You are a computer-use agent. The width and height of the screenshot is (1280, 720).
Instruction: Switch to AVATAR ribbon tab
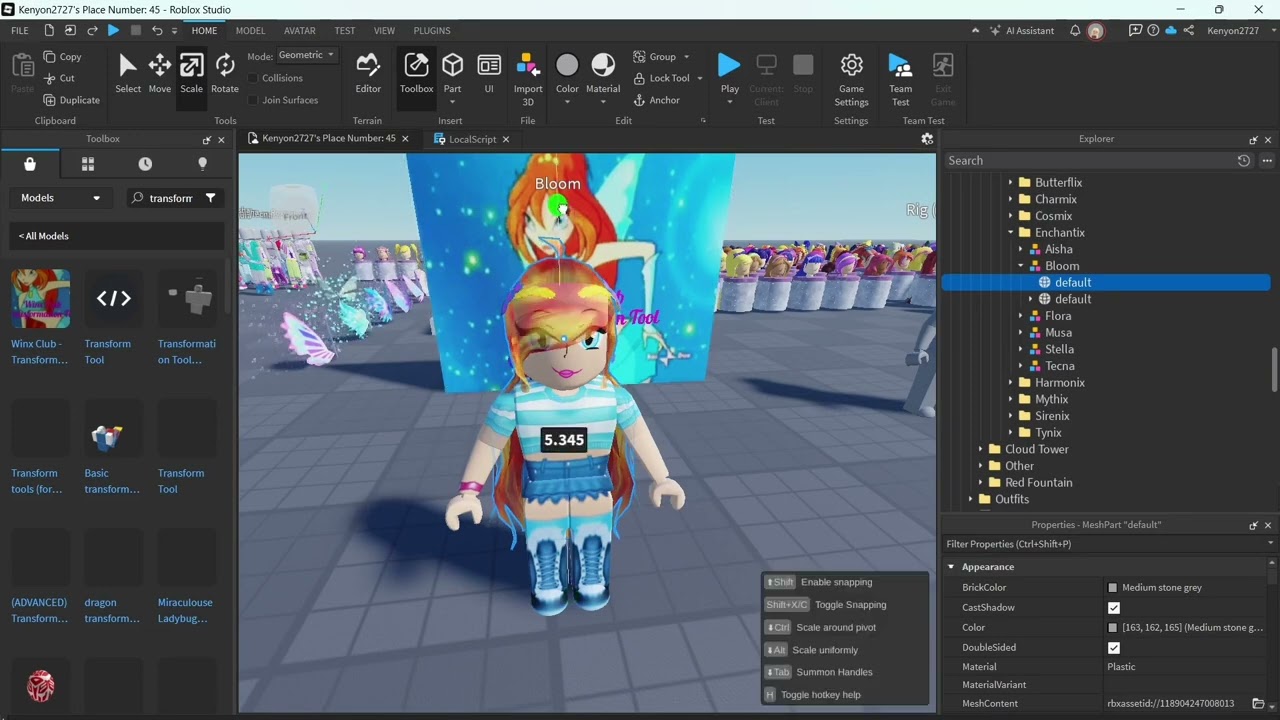[299, 30]
